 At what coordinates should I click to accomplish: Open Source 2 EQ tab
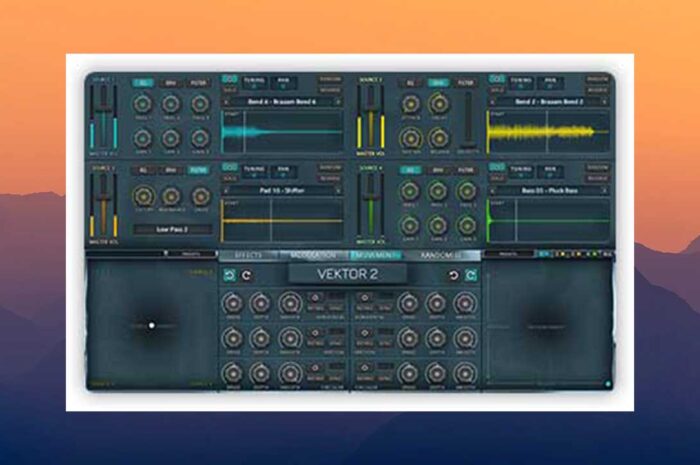[x=411, y=83]
